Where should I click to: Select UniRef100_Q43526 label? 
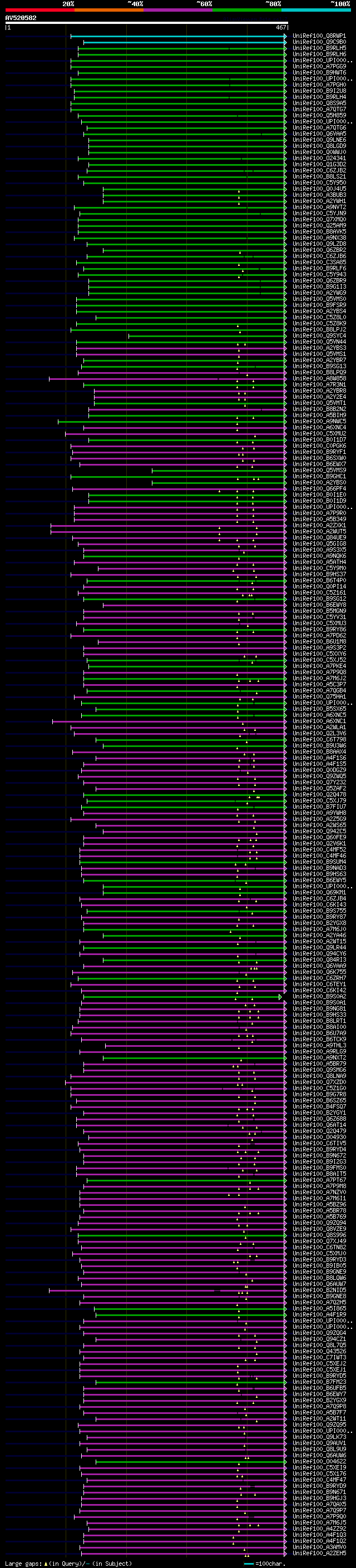[319, 1351]
